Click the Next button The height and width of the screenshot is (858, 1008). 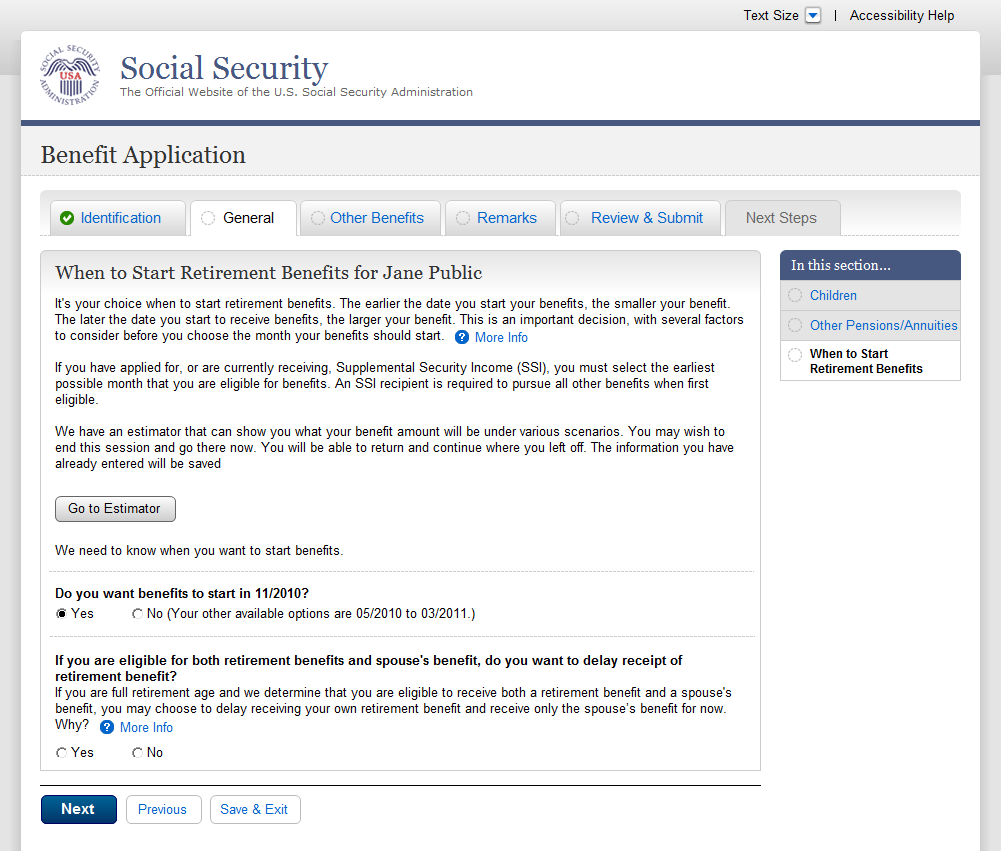[x=78, y=809]
